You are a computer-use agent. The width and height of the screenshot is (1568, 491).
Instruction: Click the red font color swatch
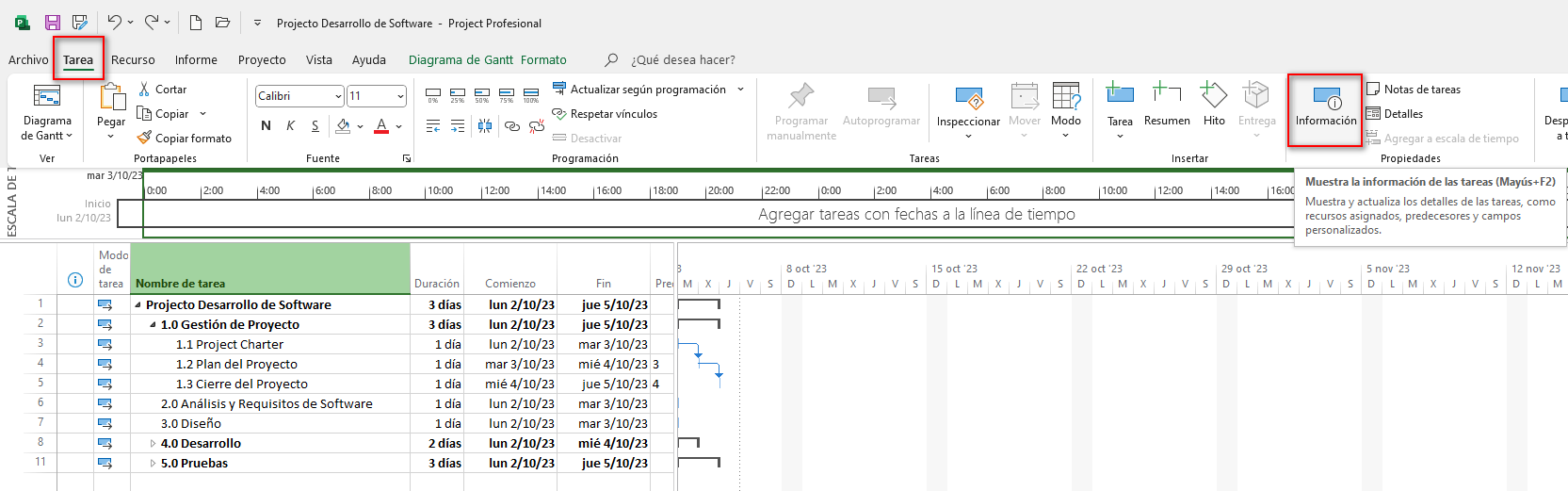click(380, 126)
